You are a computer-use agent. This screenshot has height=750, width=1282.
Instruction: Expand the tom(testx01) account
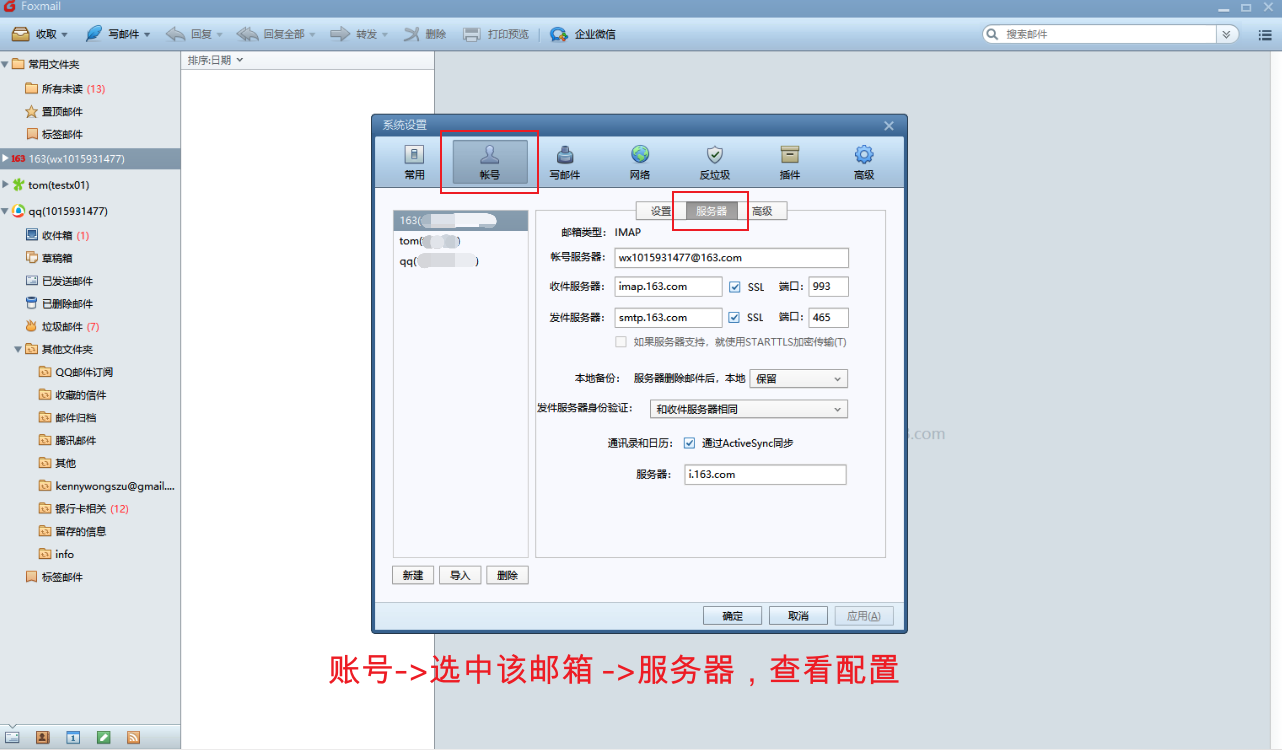point(5,185)
